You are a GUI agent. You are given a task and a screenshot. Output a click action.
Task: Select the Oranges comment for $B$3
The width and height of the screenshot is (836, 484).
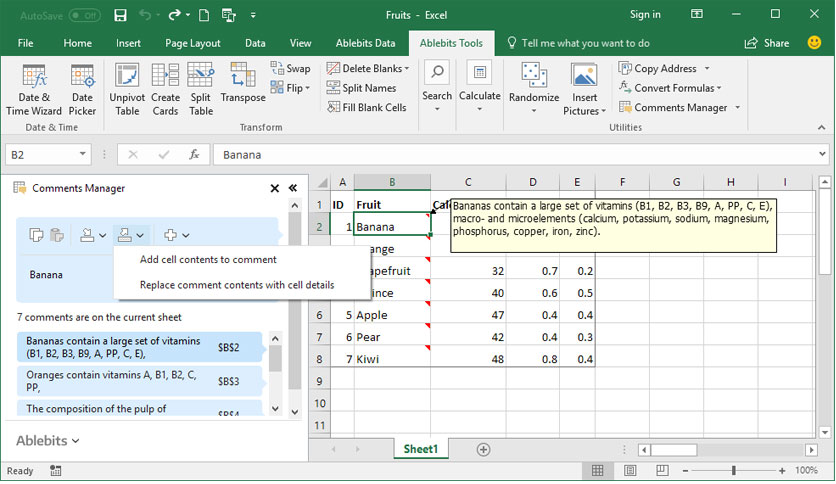tap(139, 381)
